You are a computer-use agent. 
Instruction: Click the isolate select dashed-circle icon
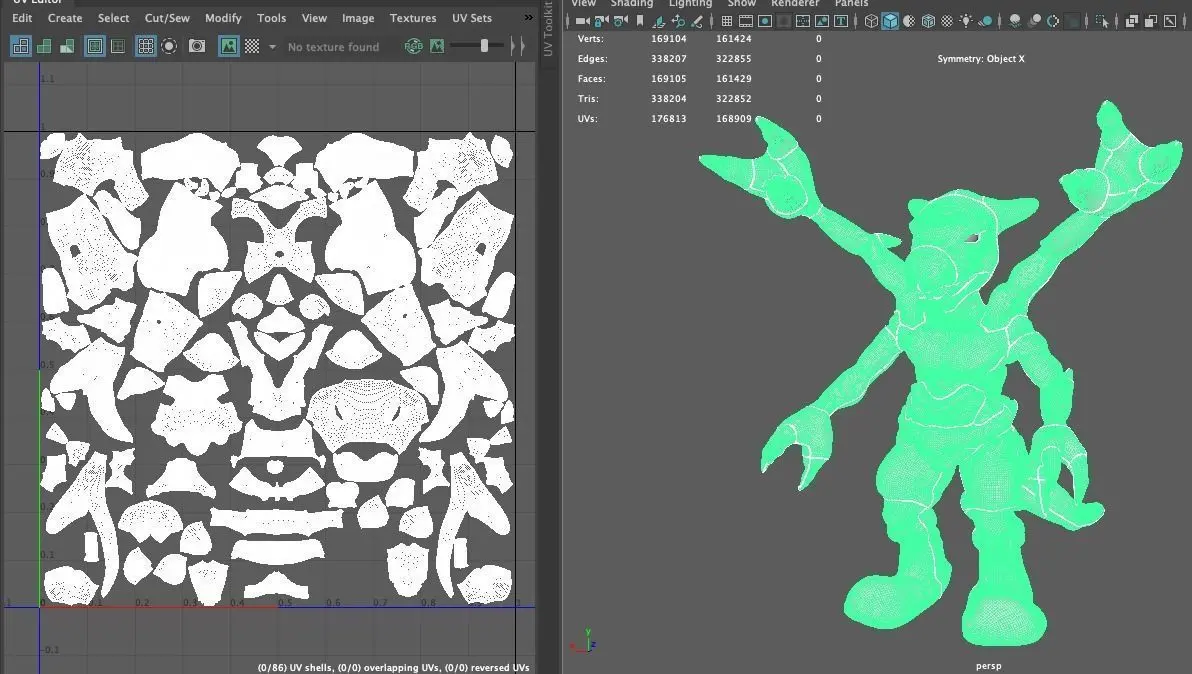click(x=170, y=46)
